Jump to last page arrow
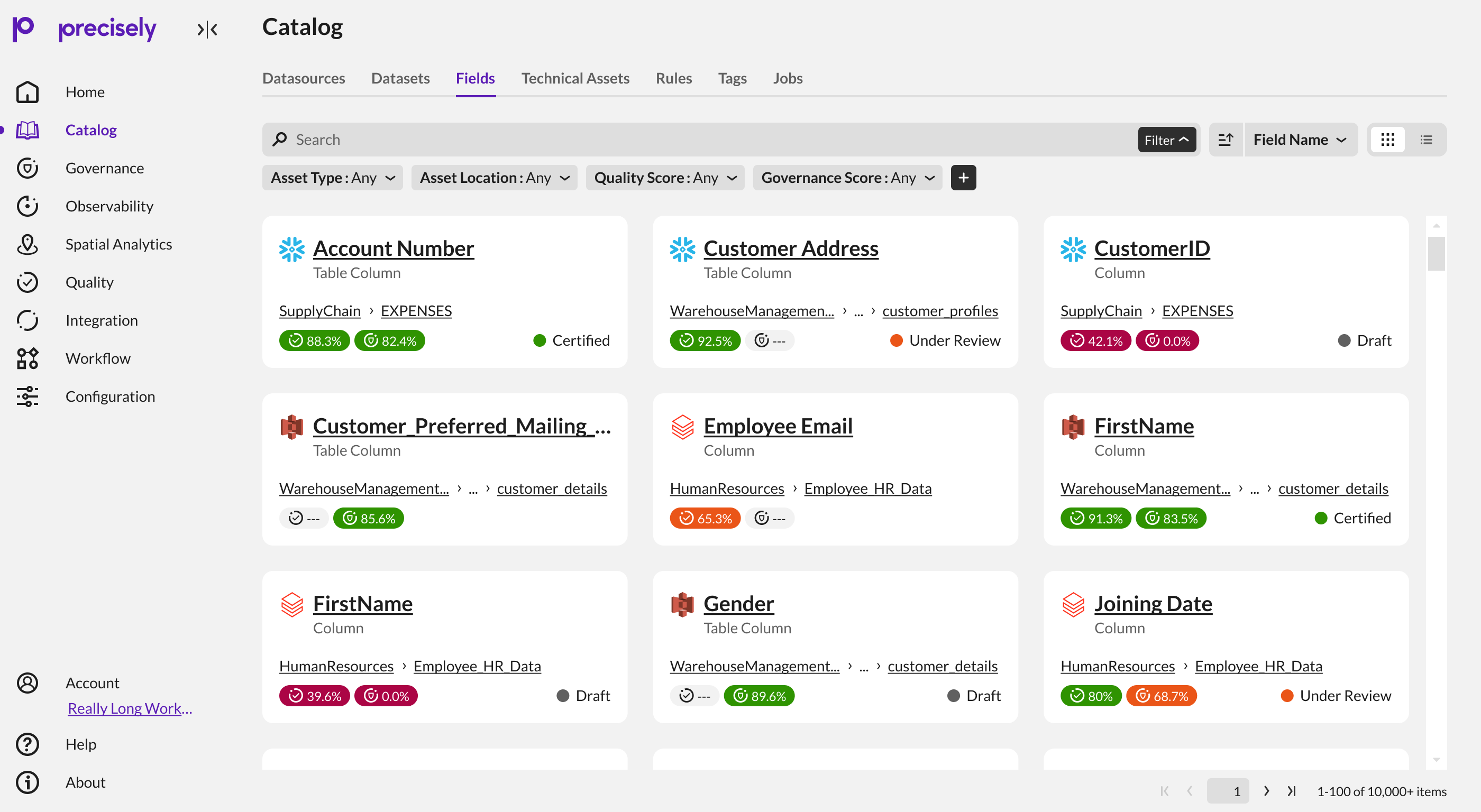 click(1292, 791)
